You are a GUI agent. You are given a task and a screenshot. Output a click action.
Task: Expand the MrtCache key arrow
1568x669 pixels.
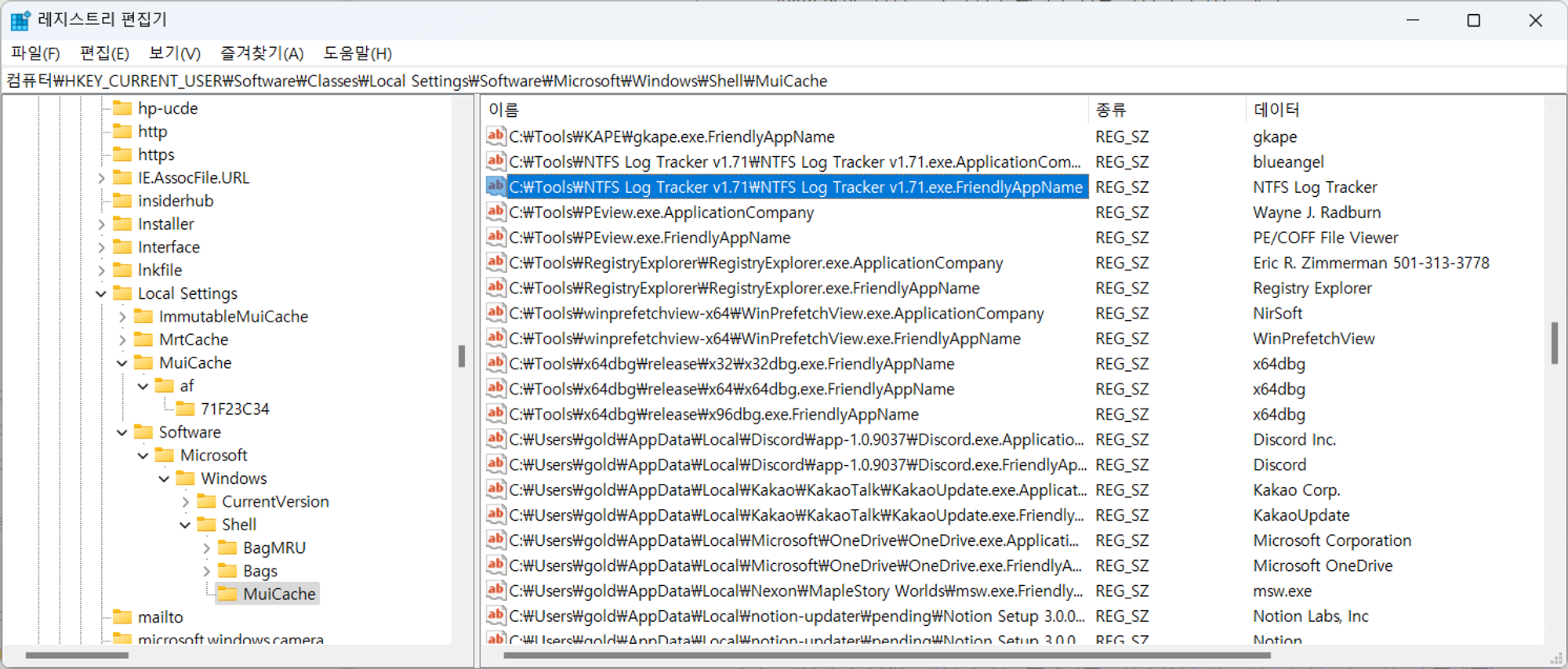(122, 340)
